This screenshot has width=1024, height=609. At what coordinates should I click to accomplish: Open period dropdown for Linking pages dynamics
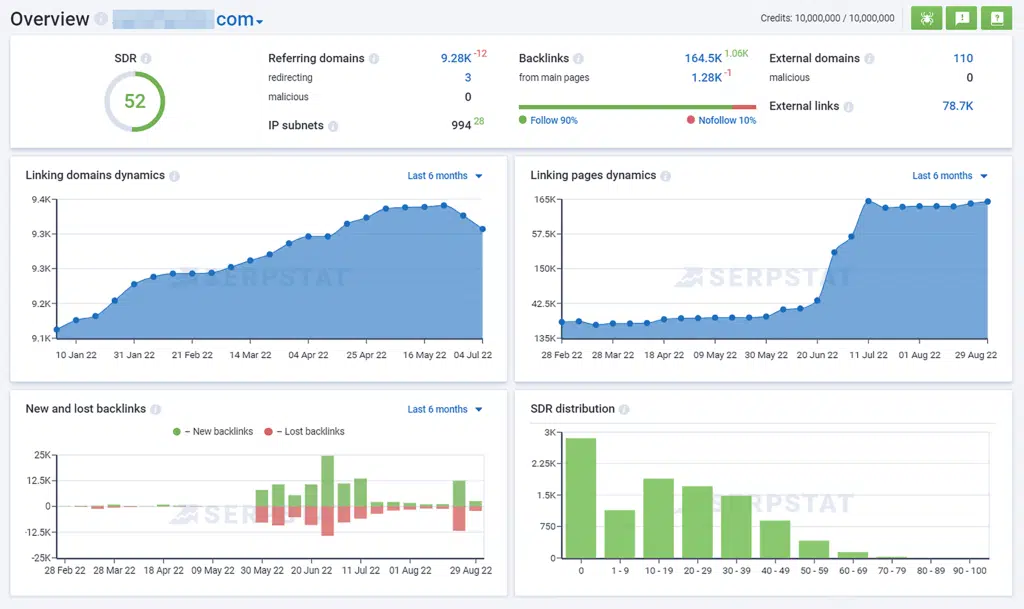click(950, 176)
